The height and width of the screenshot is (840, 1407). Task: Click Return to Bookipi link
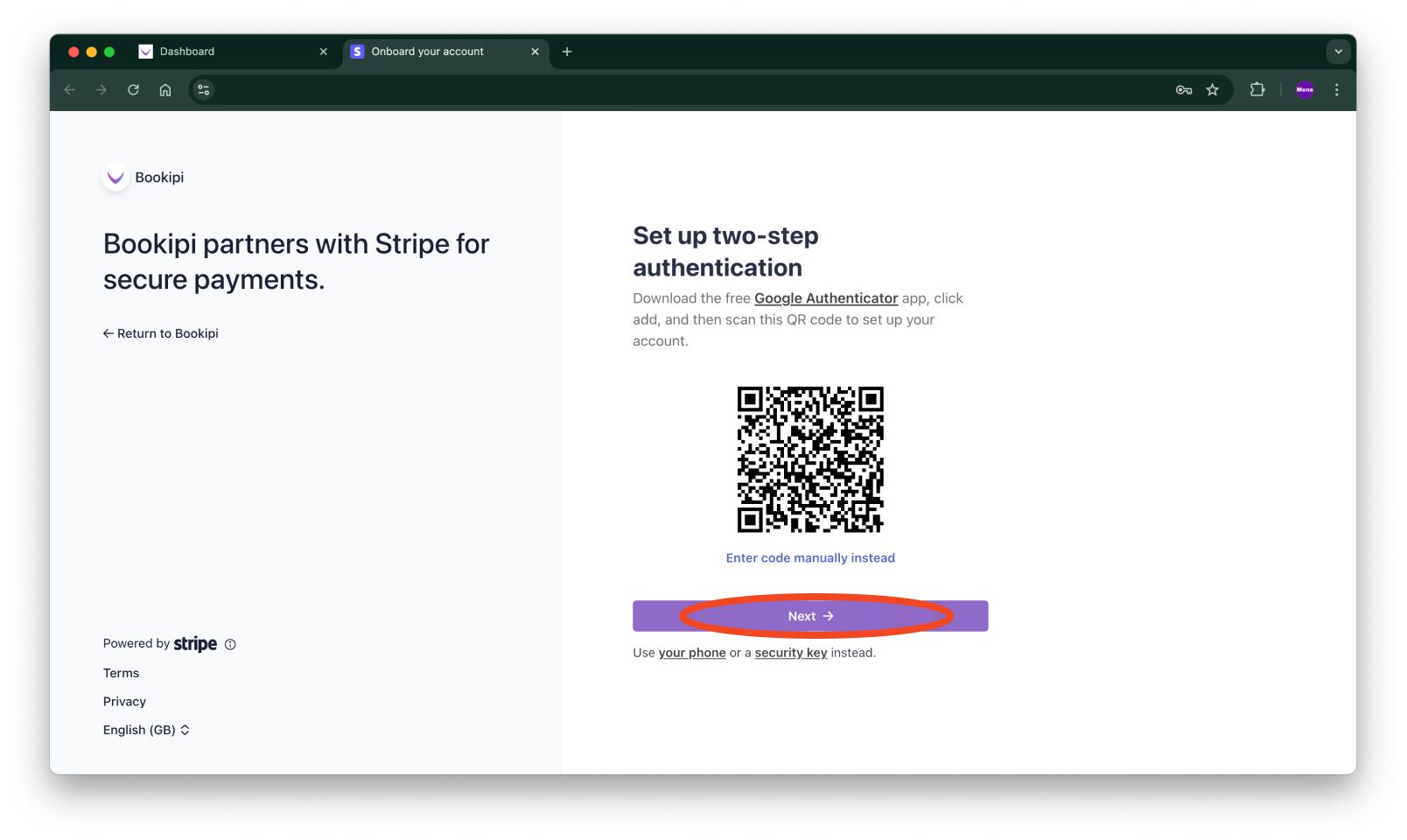161,333
